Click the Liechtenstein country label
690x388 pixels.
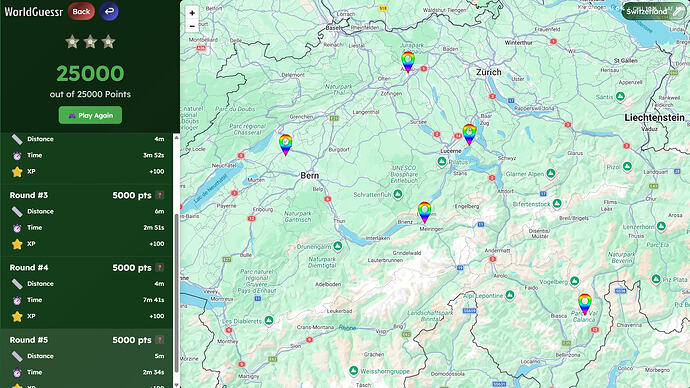[x=654, y=117]
